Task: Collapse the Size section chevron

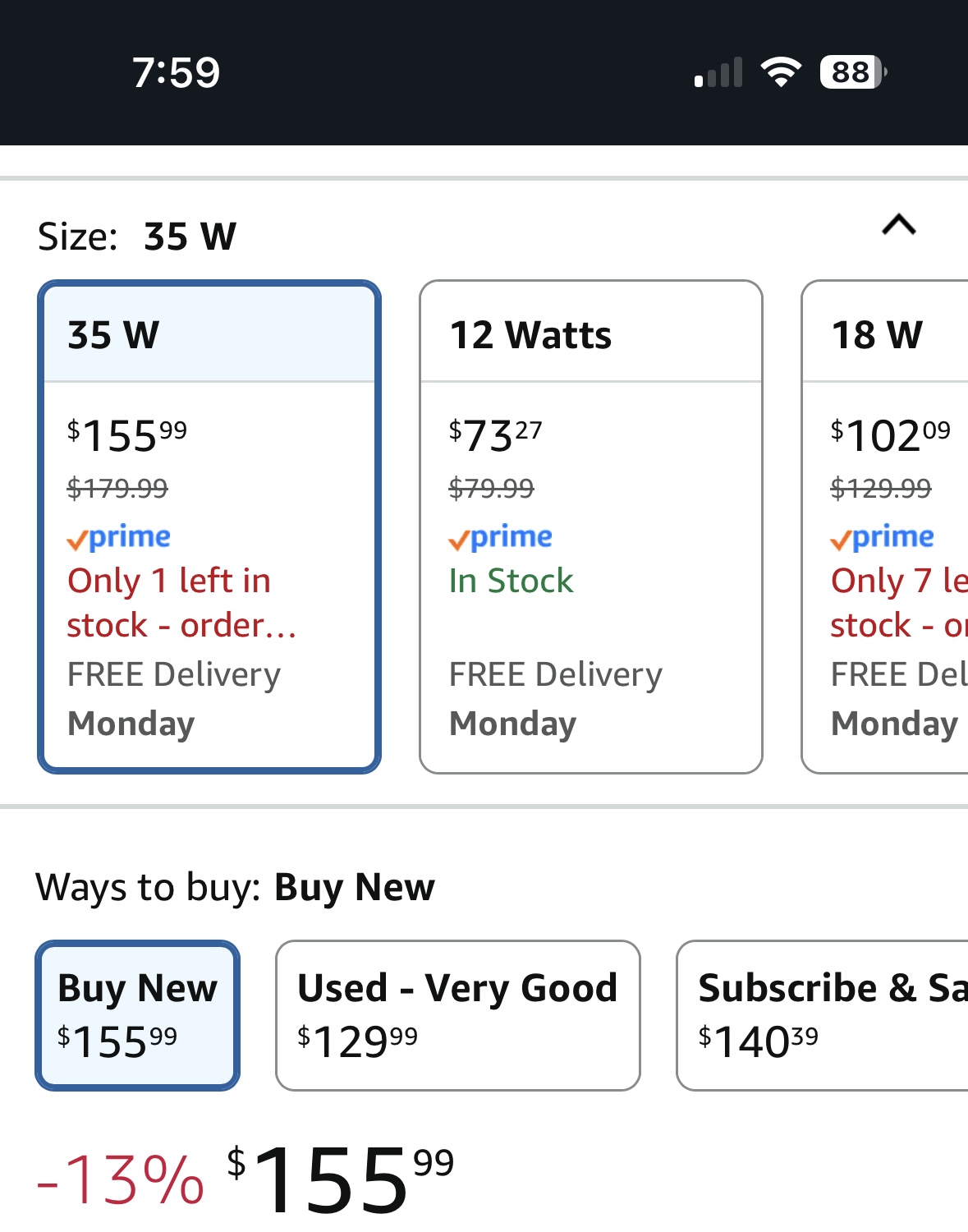Action: [x=899, y=224]
